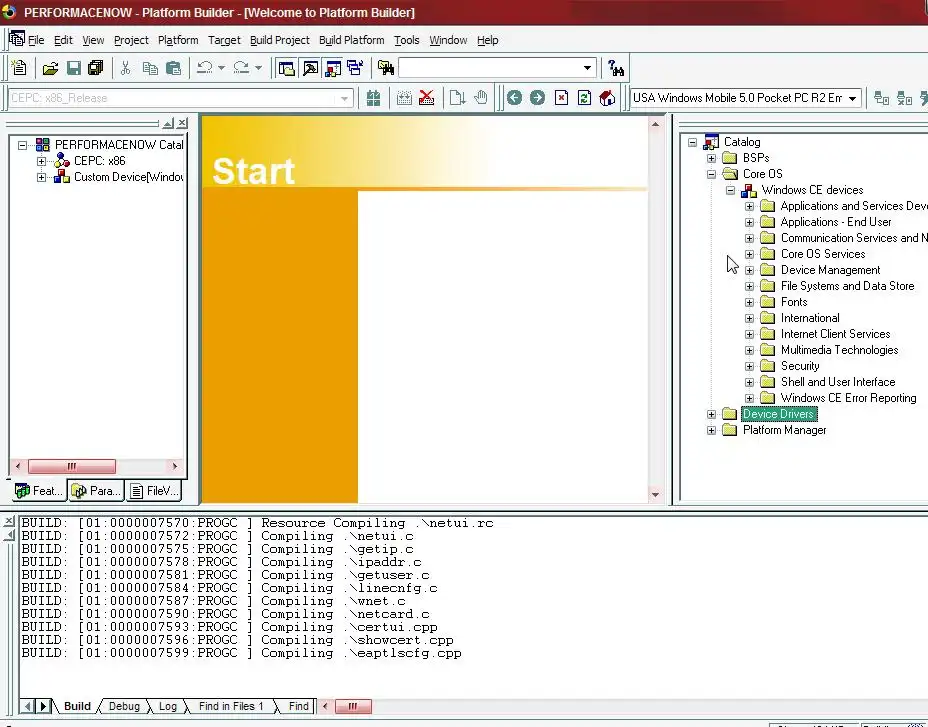
Task: Expand the Platform Manager catalog node
Action: point(711,430)
